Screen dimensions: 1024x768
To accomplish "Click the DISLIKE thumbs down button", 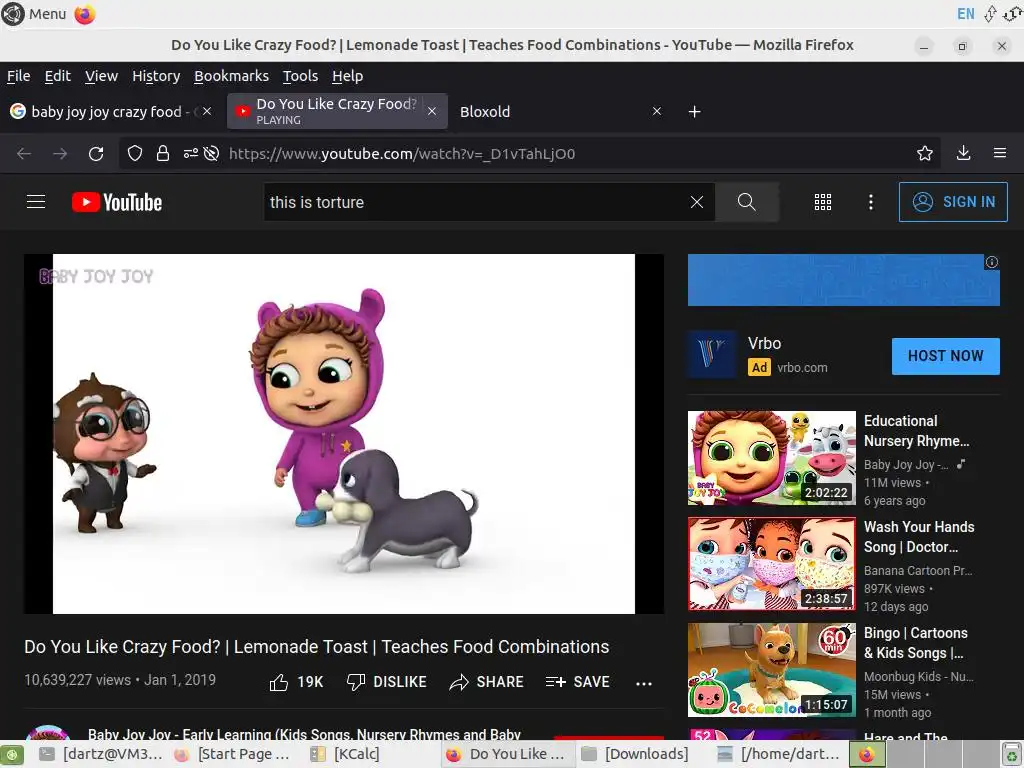I will pos(387,682).
